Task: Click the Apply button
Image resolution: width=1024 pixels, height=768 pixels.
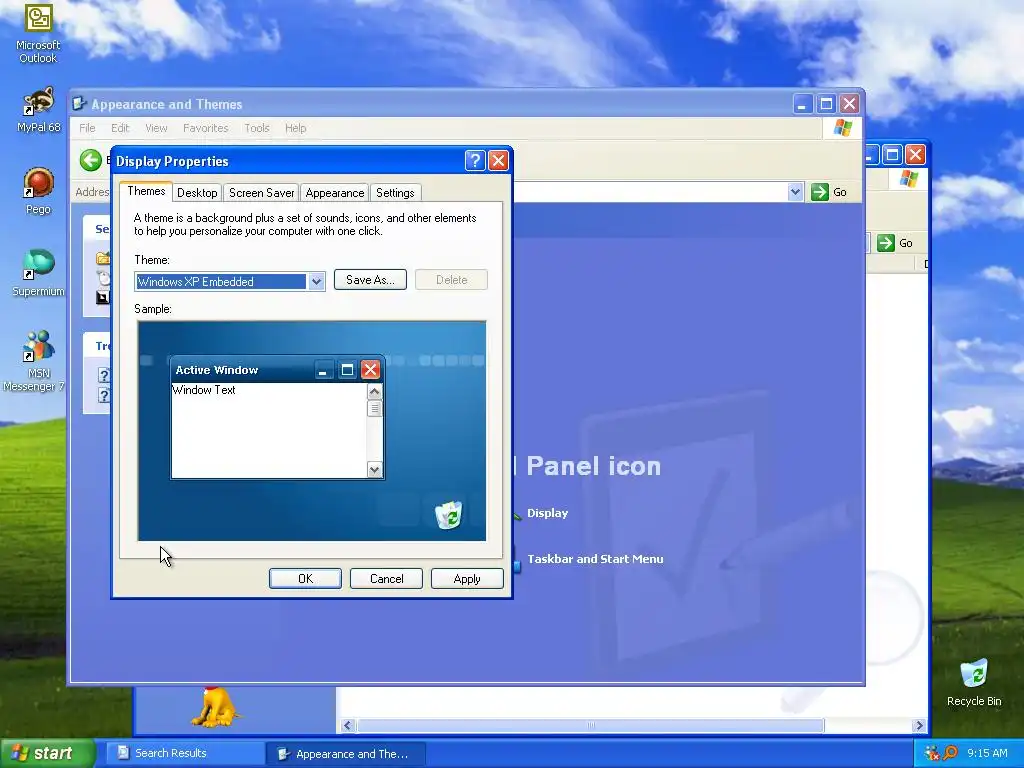Action: click(x=467, y=579)
